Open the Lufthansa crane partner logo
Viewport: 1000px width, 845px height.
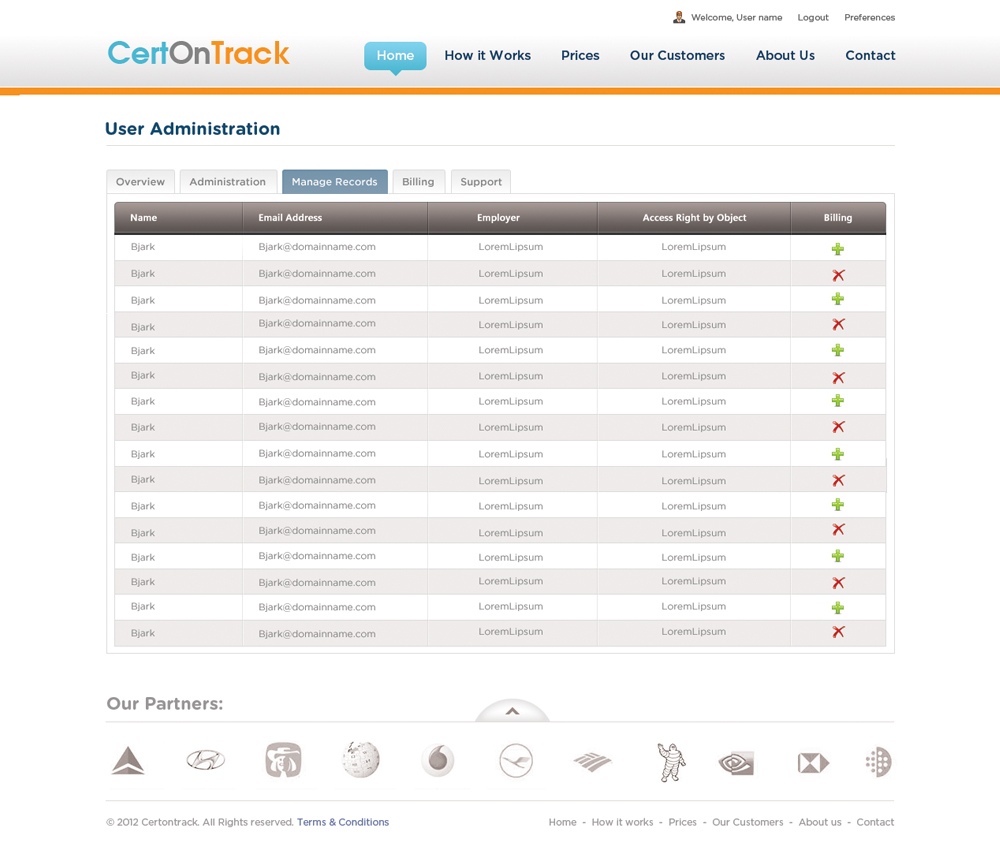(516, 760)
